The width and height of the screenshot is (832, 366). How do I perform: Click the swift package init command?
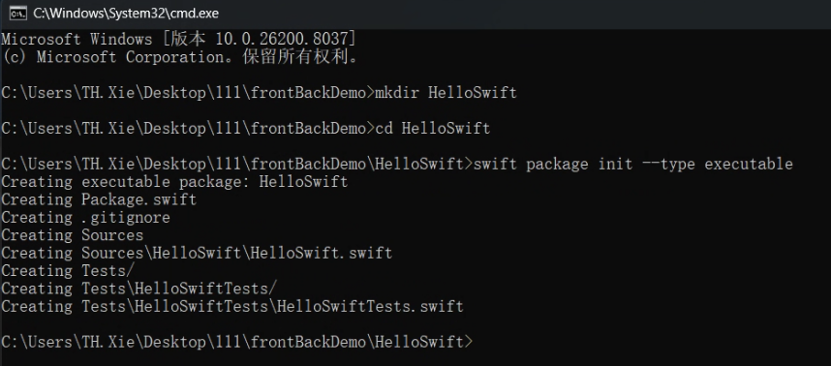(633, 164)
